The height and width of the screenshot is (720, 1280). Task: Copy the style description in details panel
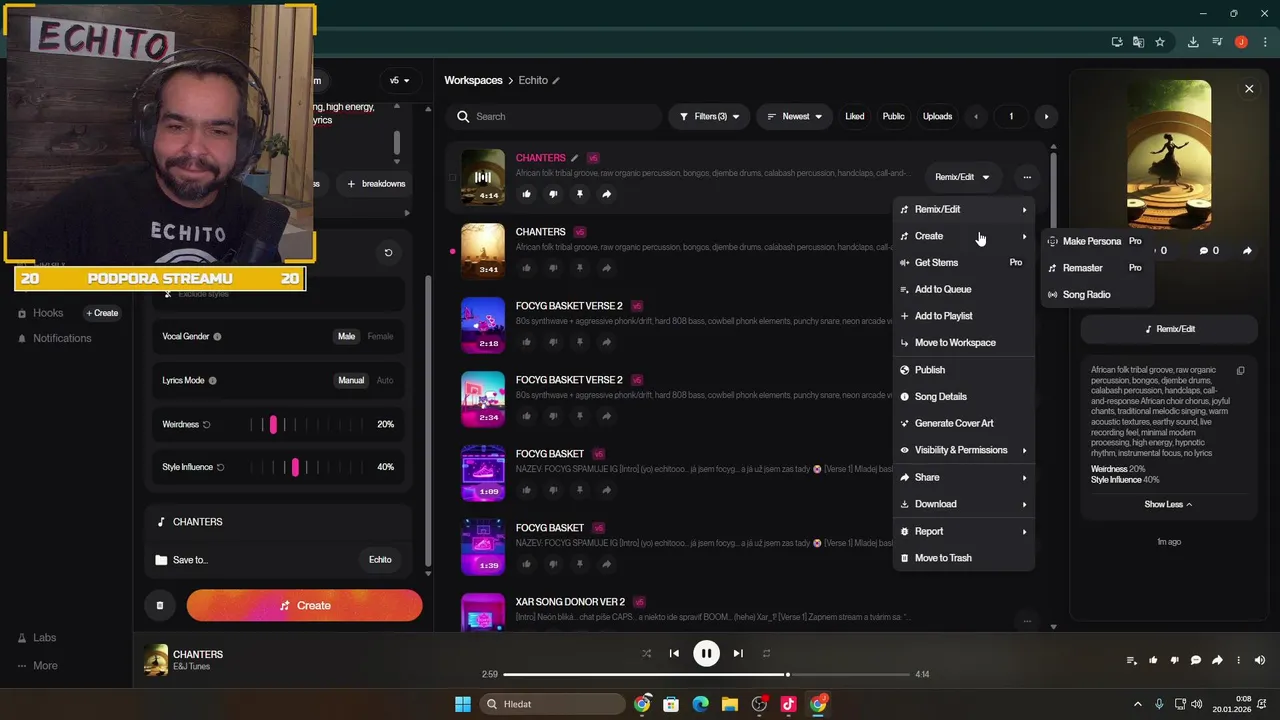pos(1241,371)
